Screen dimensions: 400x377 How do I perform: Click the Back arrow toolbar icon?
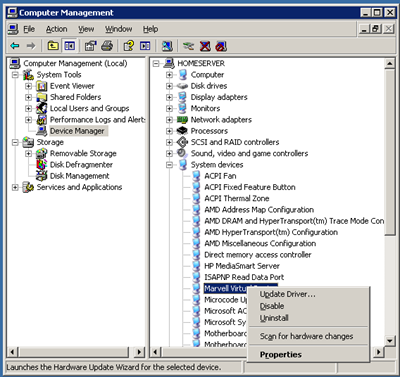[15, 46]
